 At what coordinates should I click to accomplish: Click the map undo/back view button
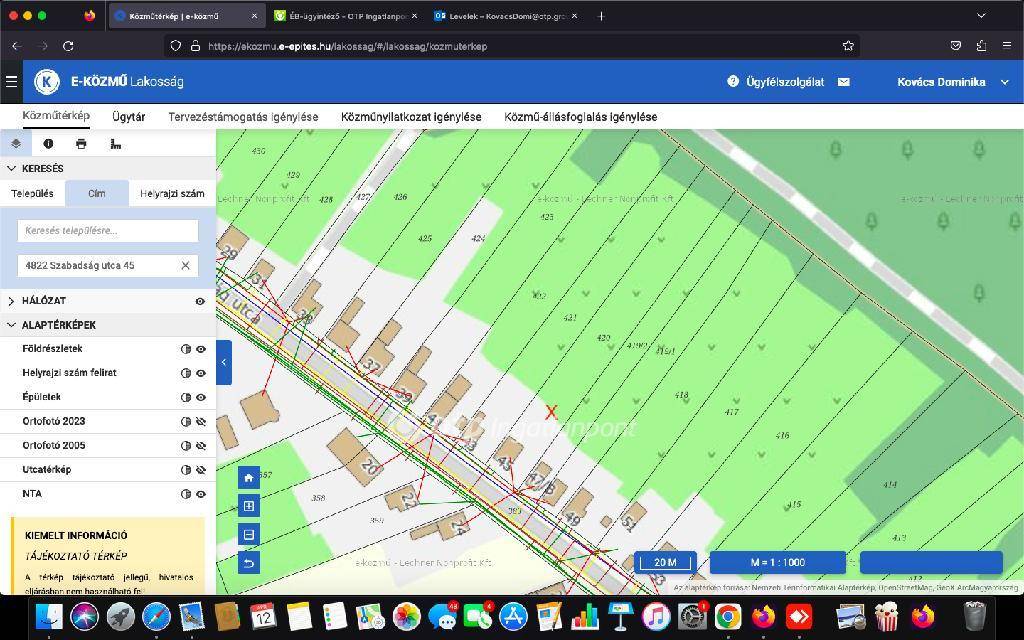pos(249,562)
